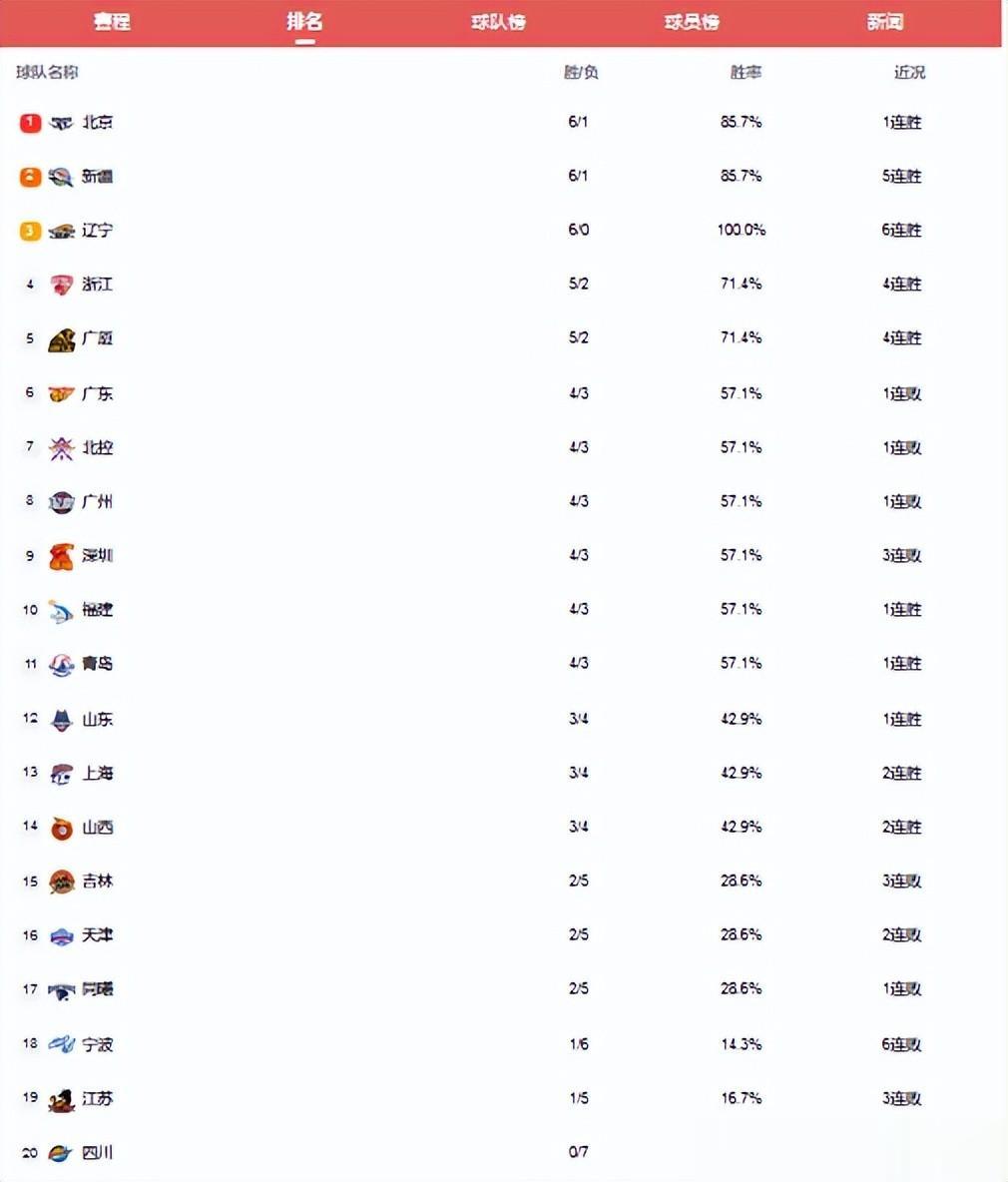The width and height of the screenshot is (1008, 1182).
Task: Select the 四川 team row
Action: pyautogui.click(x=504, y=1153)
